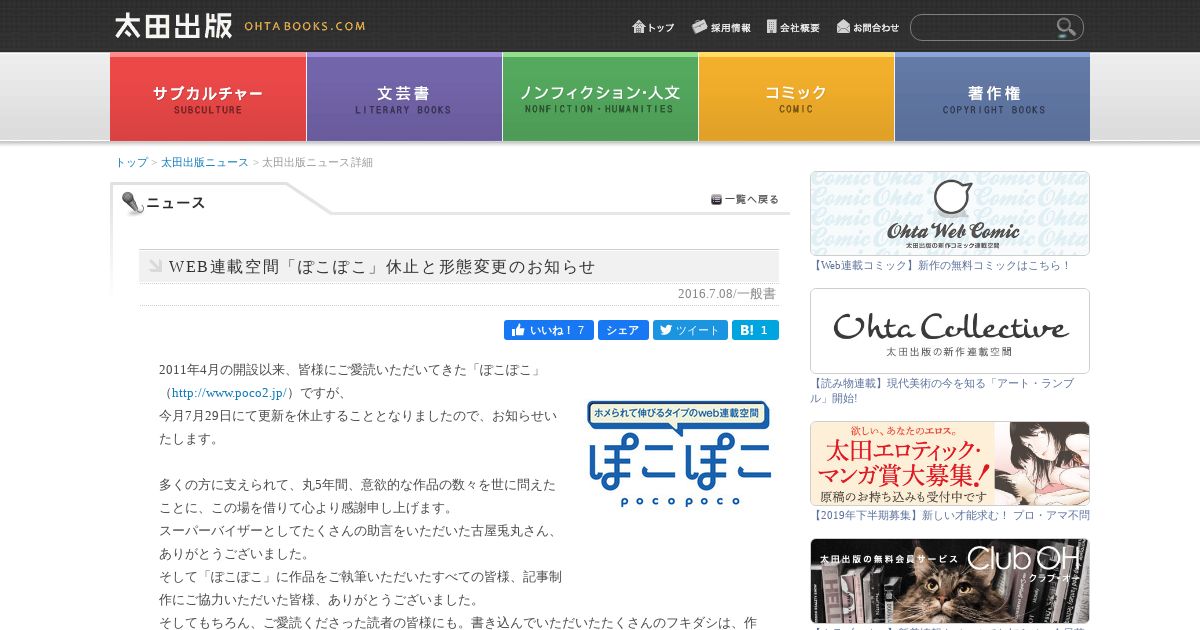Click 太田出版ニュース breadcrumb link
1200x630 pixels.
(204, 162)
